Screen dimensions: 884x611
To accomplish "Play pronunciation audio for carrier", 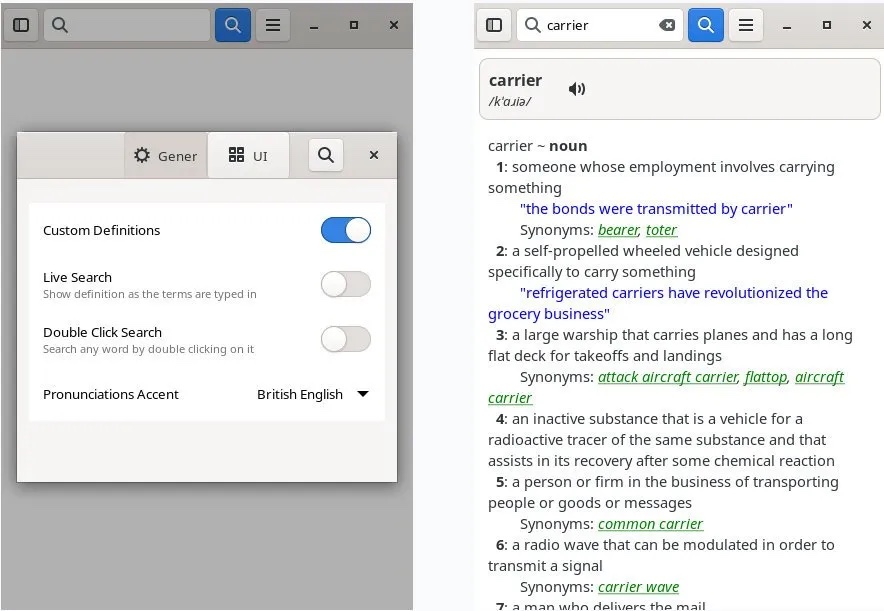I will pyautogui.click(x=577, y=89).
